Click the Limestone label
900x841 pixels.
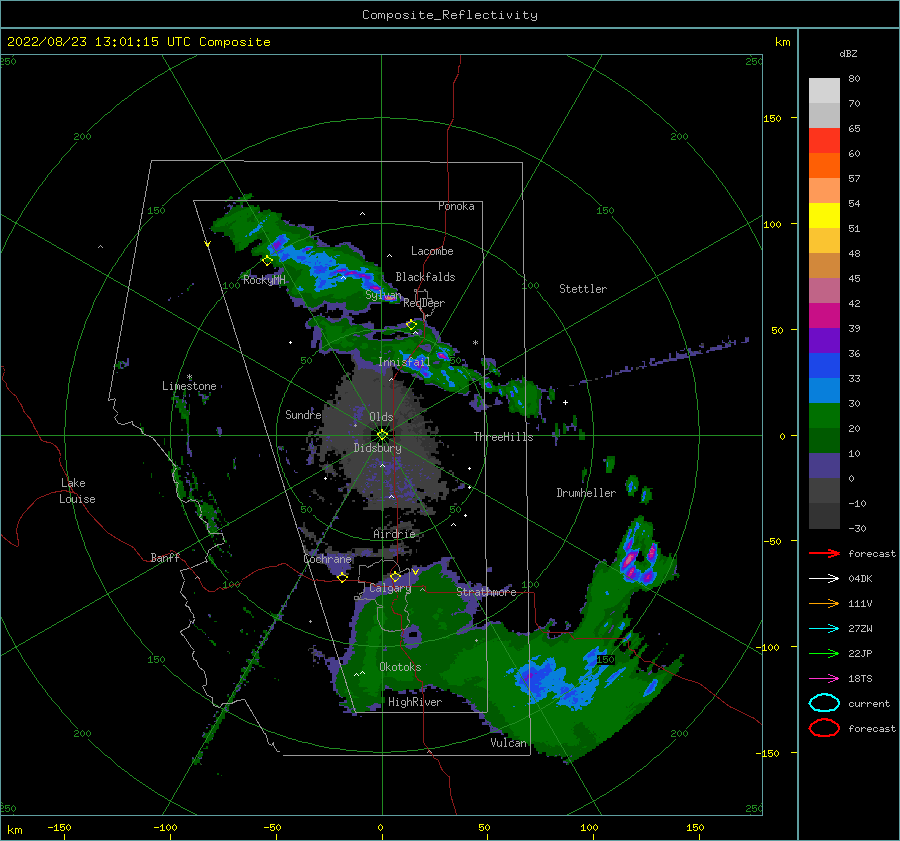click(189, 386)
